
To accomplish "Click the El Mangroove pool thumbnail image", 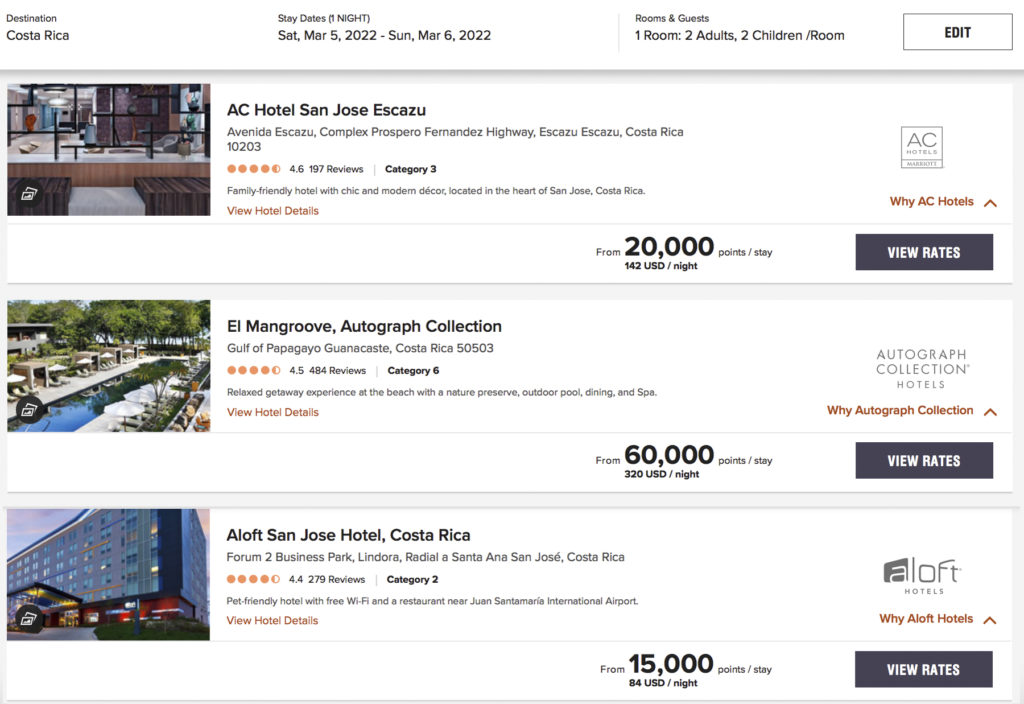I will (x=108, y=366).
